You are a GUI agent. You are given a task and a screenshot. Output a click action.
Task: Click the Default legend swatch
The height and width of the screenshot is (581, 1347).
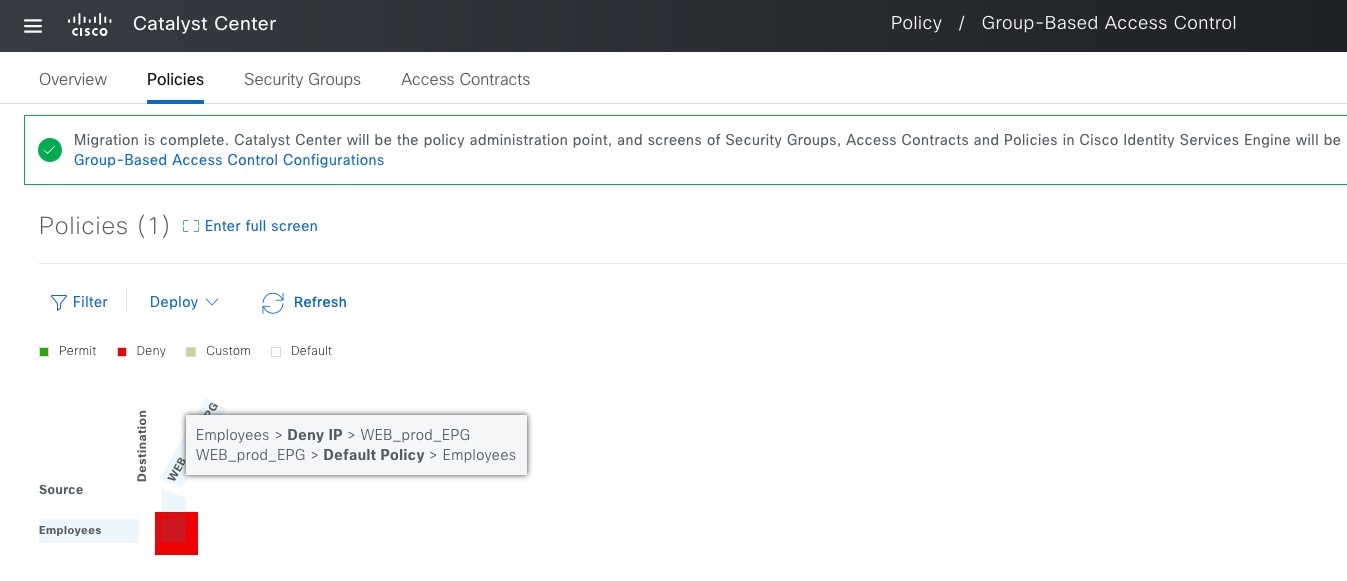(x=276, y=351)
